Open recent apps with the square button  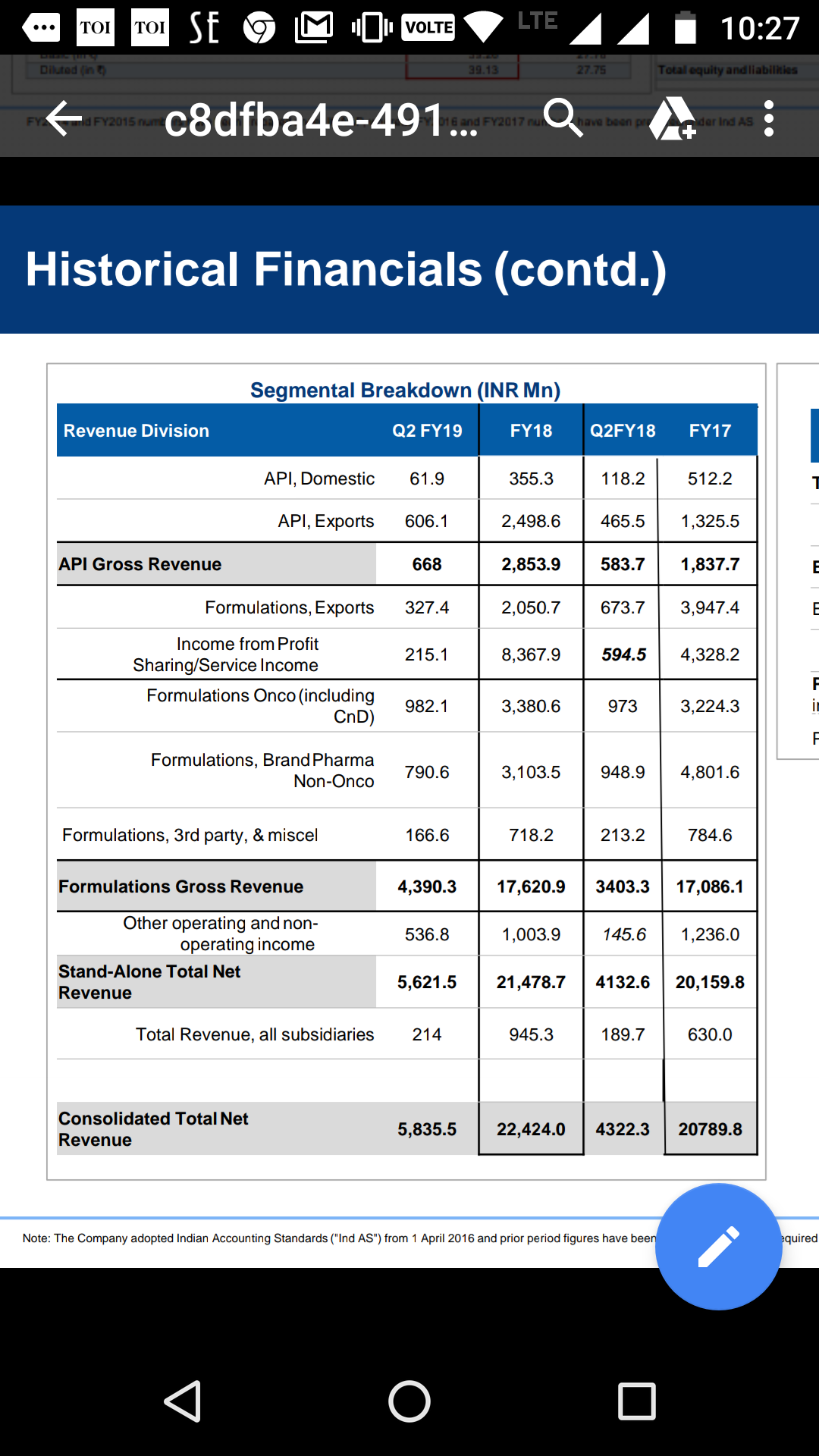(x=636, y=1401)
